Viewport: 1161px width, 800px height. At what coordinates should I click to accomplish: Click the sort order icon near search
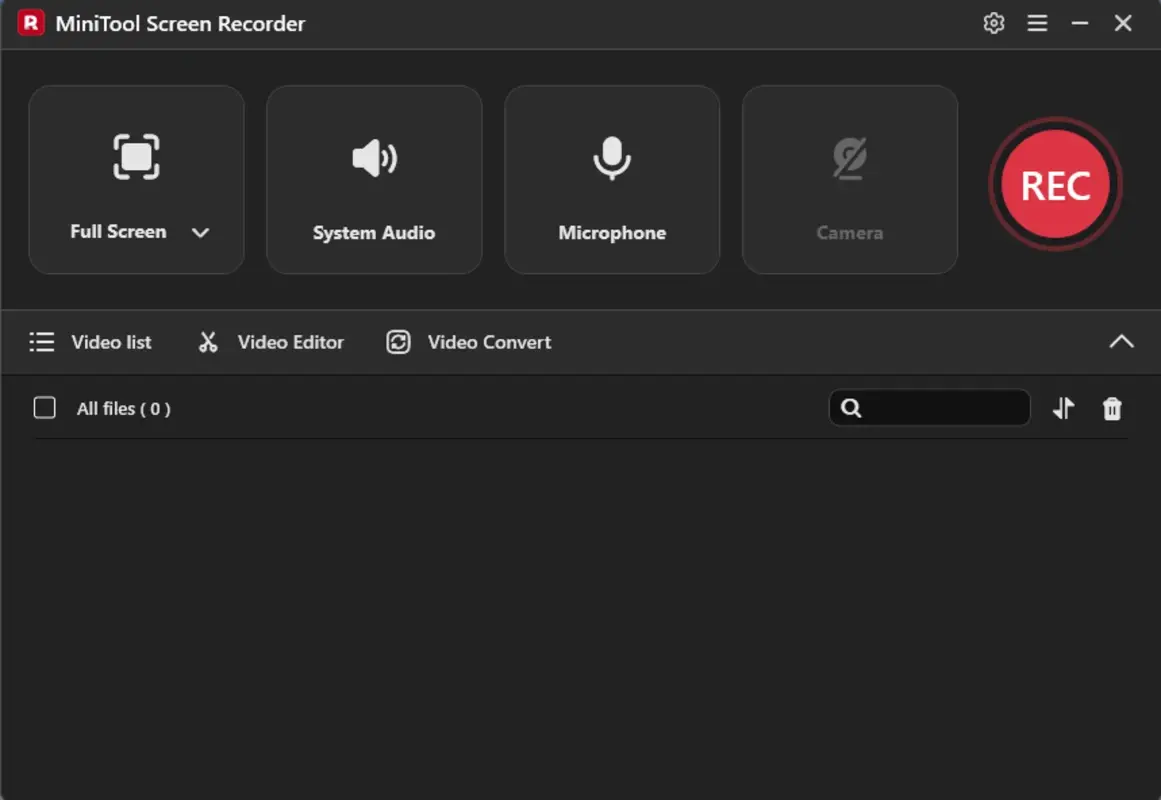(x=1063, y=408)
